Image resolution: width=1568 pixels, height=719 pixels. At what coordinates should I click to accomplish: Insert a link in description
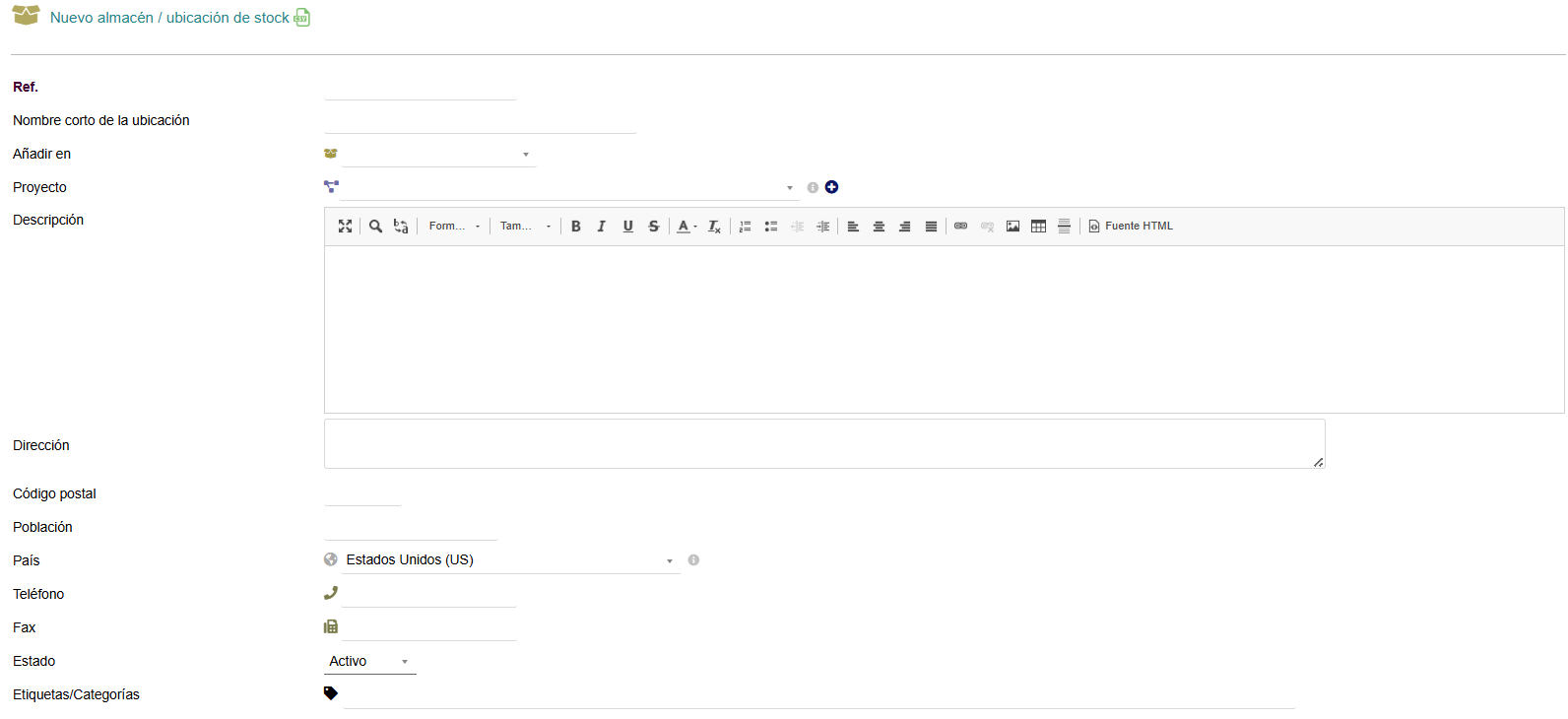(960, 227)
